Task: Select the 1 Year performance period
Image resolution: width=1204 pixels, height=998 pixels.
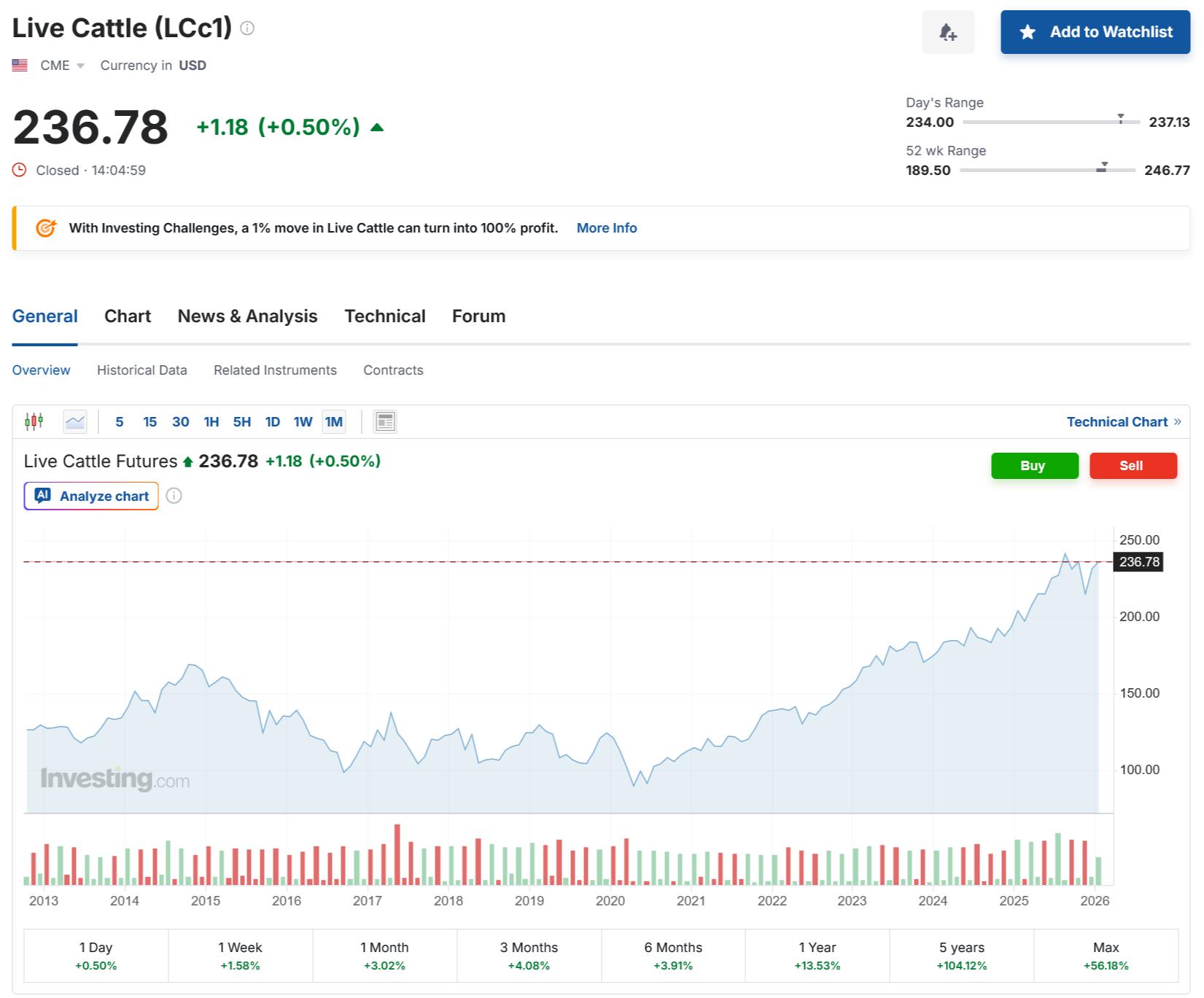Action: [817, 956]
